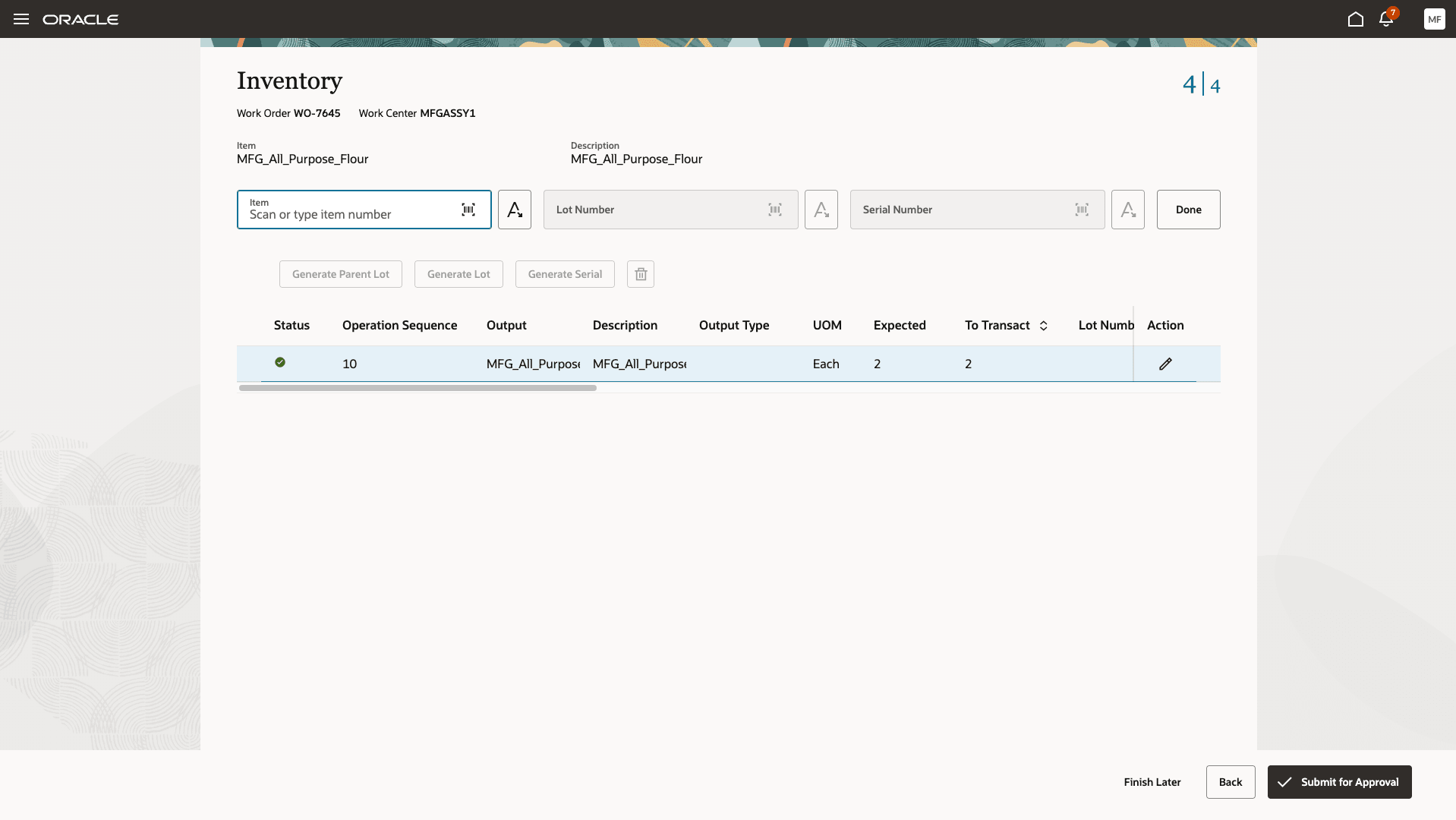The image size is (1456, 820).
Task: Click the step indicator 4 of 4
Action: [x=1201, y=84]
